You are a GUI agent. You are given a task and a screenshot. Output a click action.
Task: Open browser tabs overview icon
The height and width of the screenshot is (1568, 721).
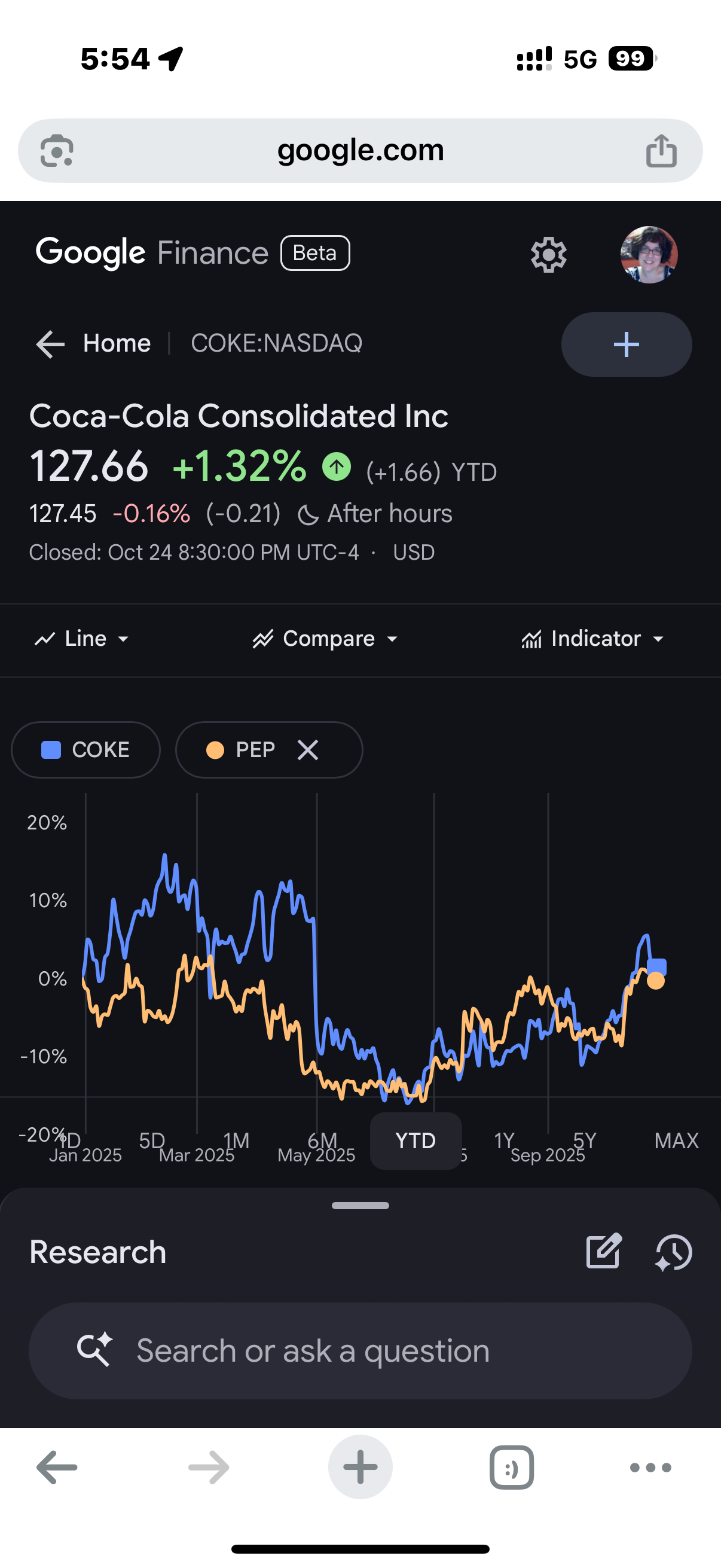511,1468
